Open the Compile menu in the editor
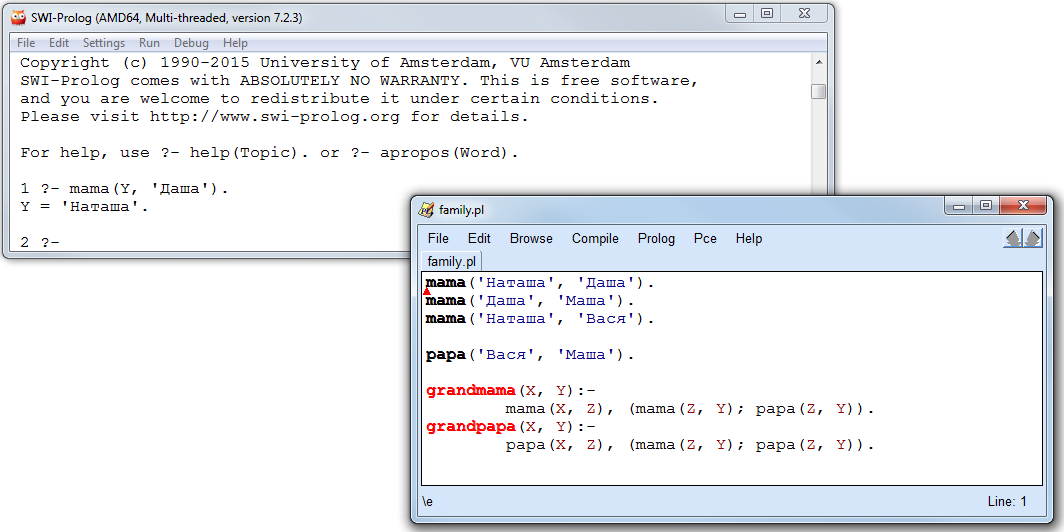This screenshot has width=1064, height=532. [x=595, y=239]
